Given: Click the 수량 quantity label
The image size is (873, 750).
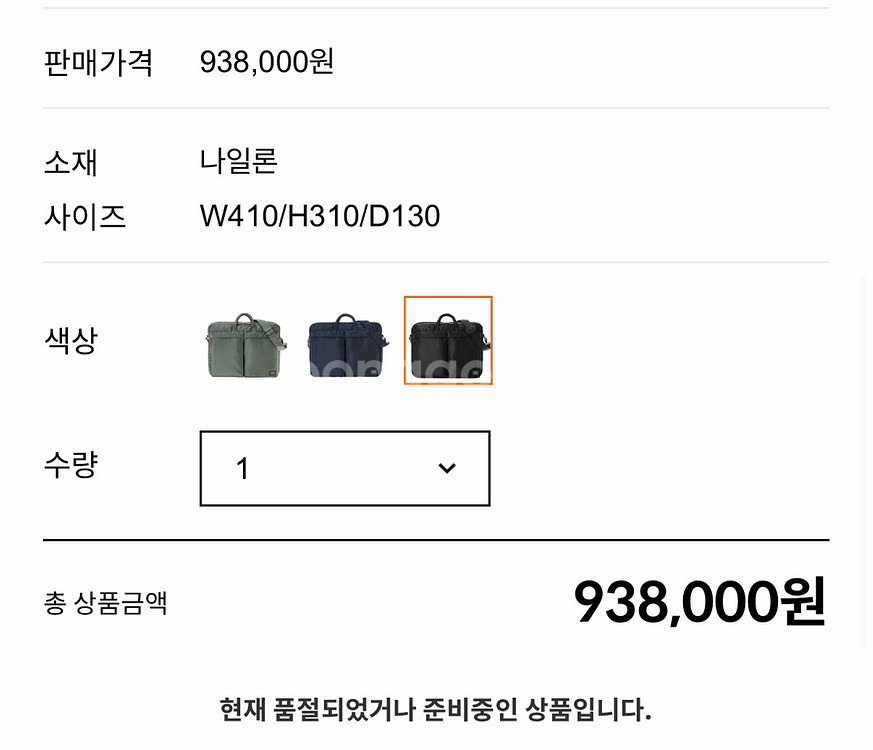Looking at the screenshot, I should [70, 465].
